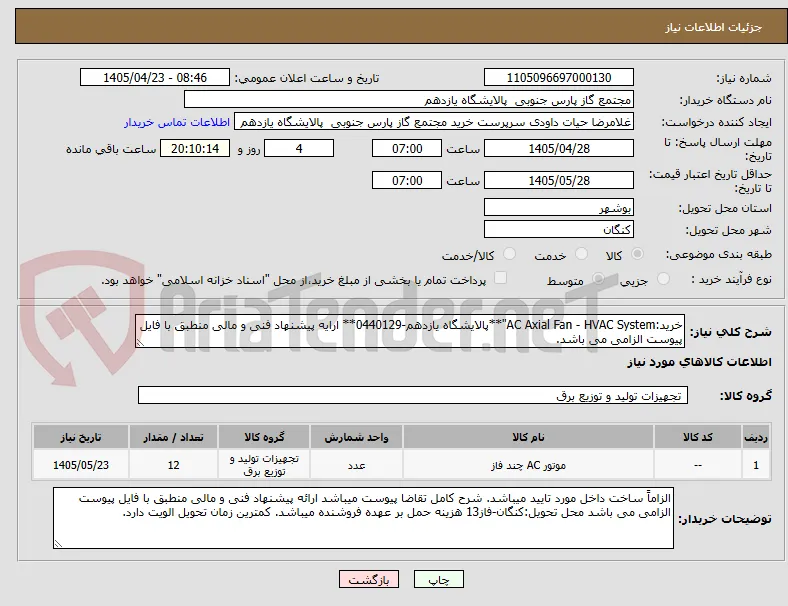Select the جزیی purchase type radio
788x606 pixels.
663,279
